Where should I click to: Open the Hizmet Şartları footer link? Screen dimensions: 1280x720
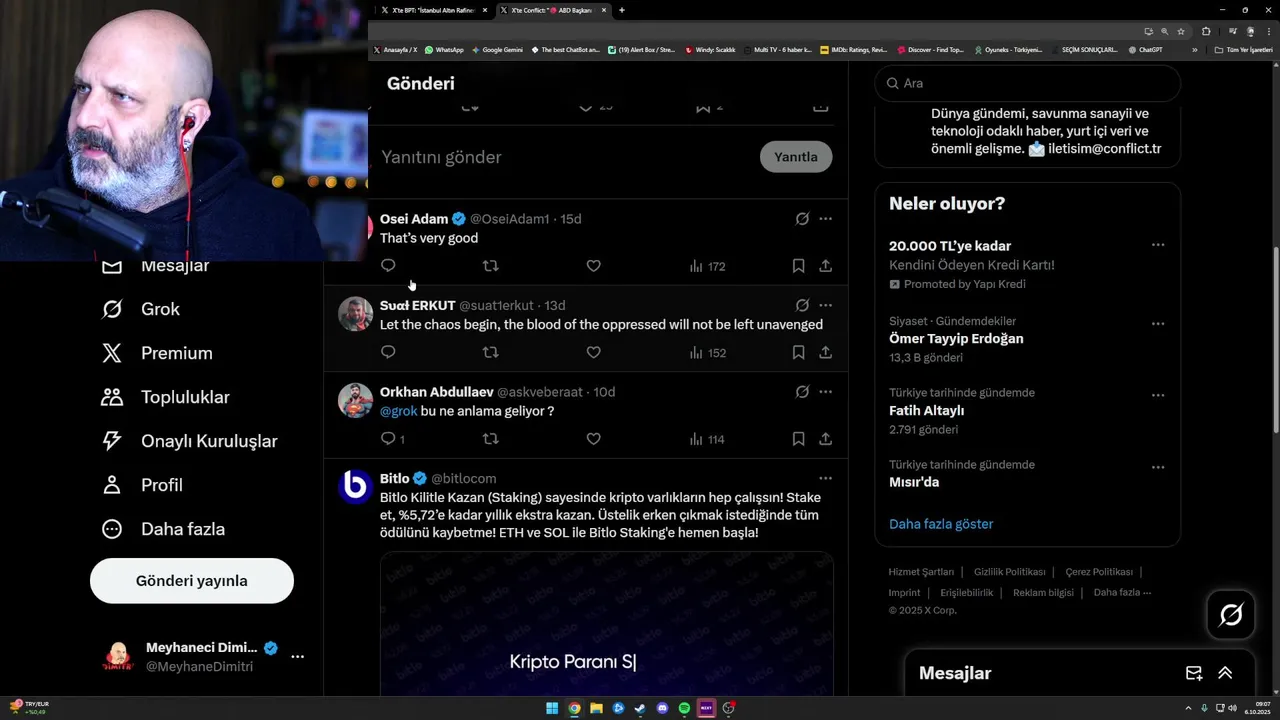921,572
